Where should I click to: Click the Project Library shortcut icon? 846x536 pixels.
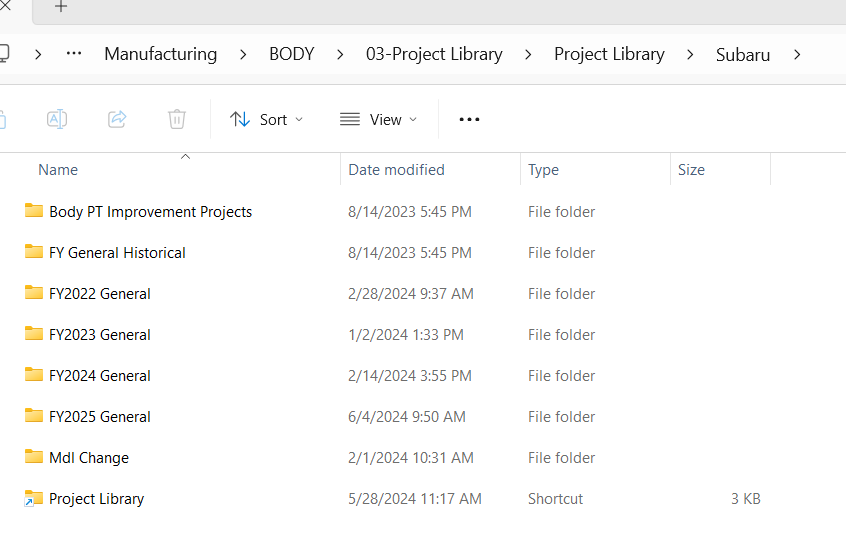34,498
